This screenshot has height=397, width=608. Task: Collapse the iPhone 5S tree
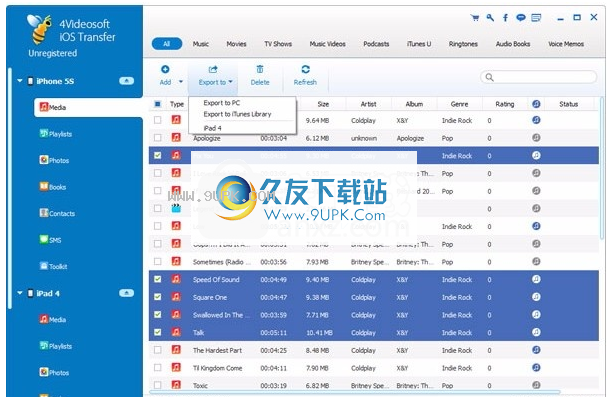(19, 81)
